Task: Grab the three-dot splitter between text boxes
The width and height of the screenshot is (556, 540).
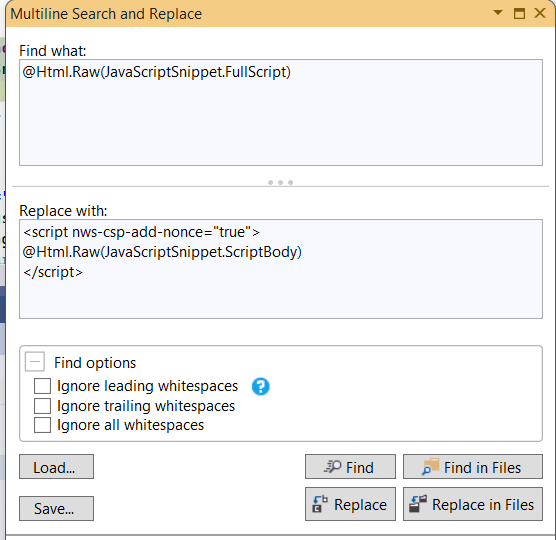Action: (280, 182)
